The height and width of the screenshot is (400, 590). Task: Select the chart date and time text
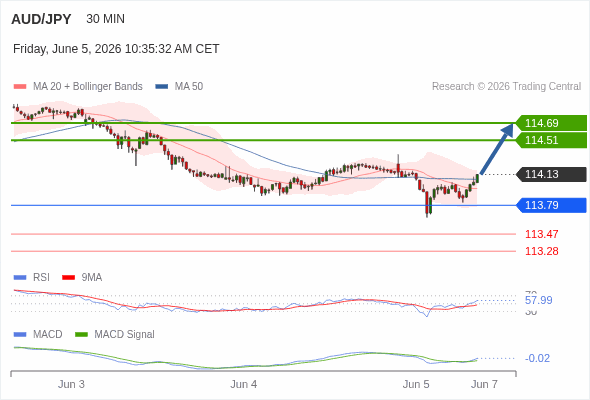pyautogui.click(x=116, y=49)
